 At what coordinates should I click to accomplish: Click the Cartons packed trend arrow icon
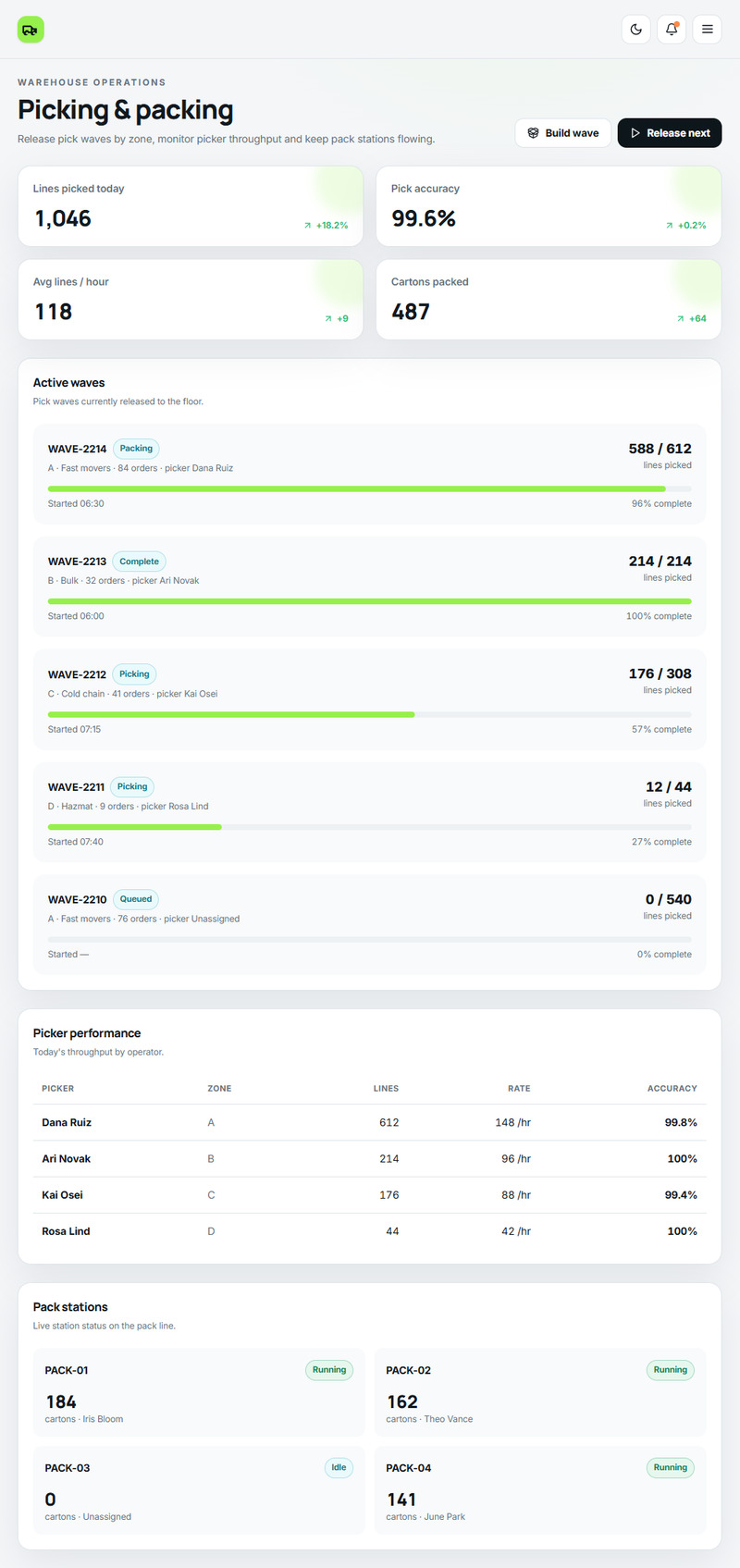(681, 319)
